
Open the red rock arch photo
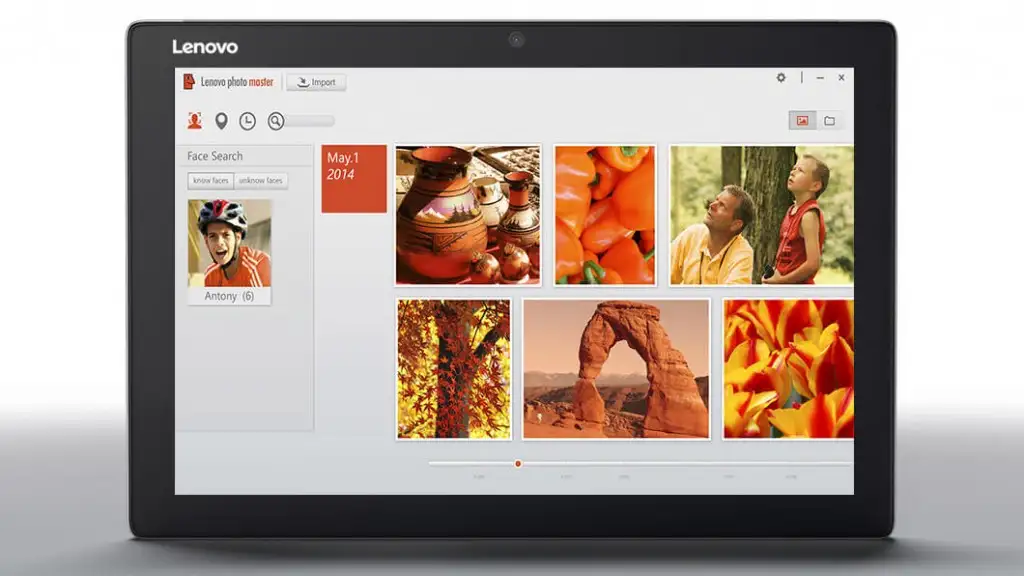616,369
